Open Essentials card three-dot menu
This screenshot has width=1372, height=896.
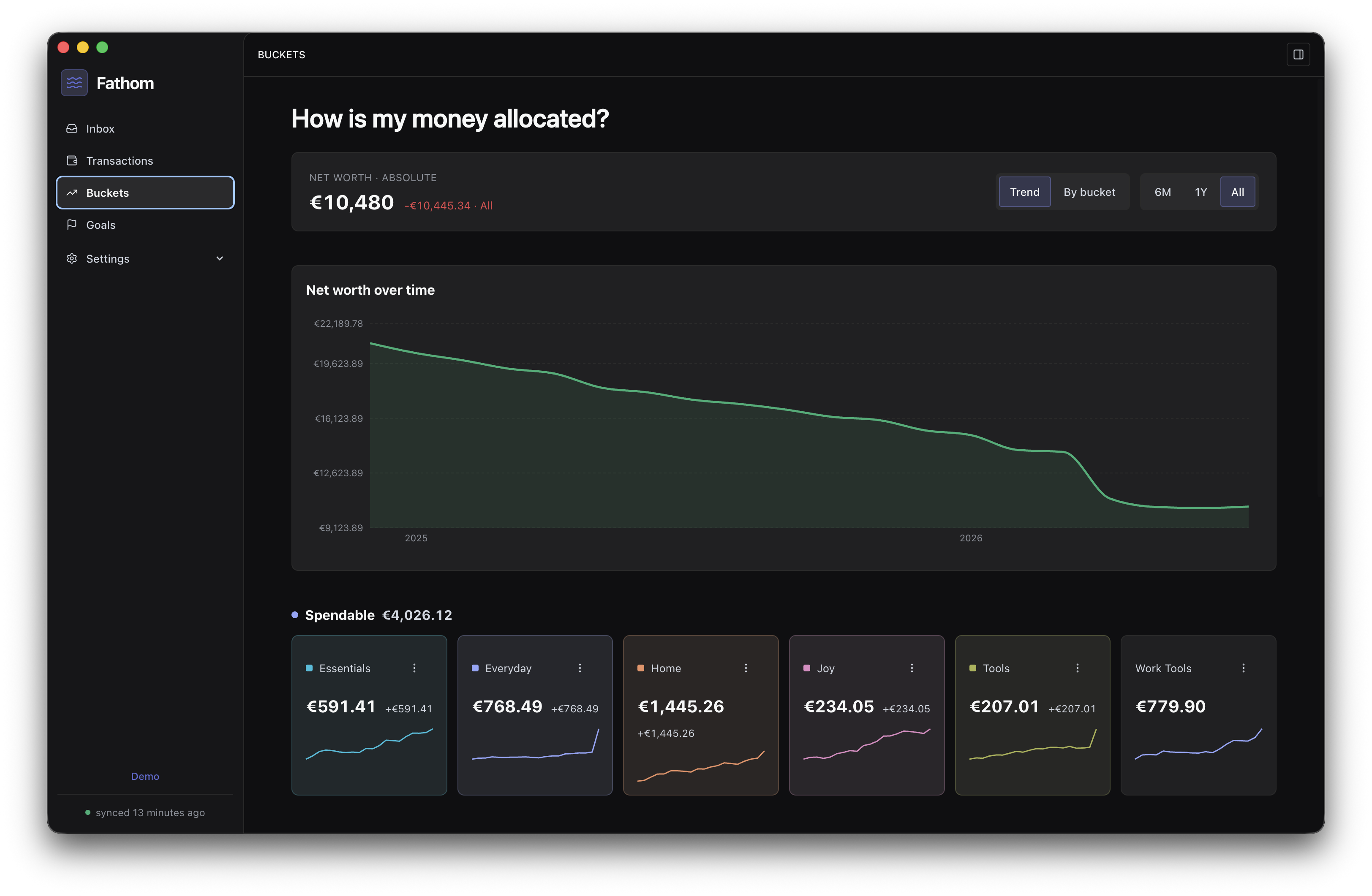click(x=414, y=668)
